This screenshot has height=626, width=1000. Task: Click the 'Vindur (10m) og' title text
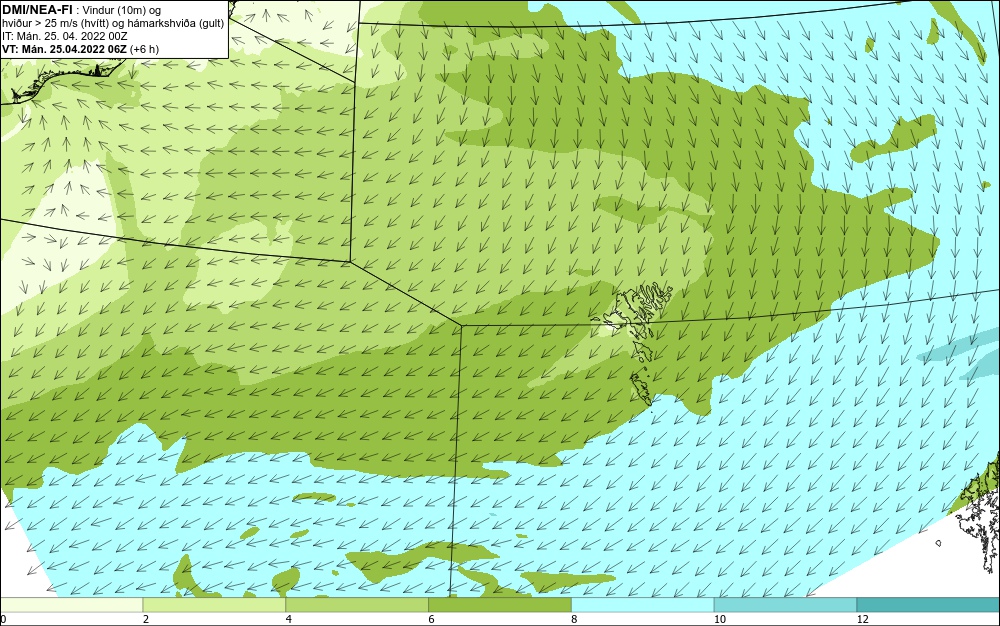pos(122,10)
